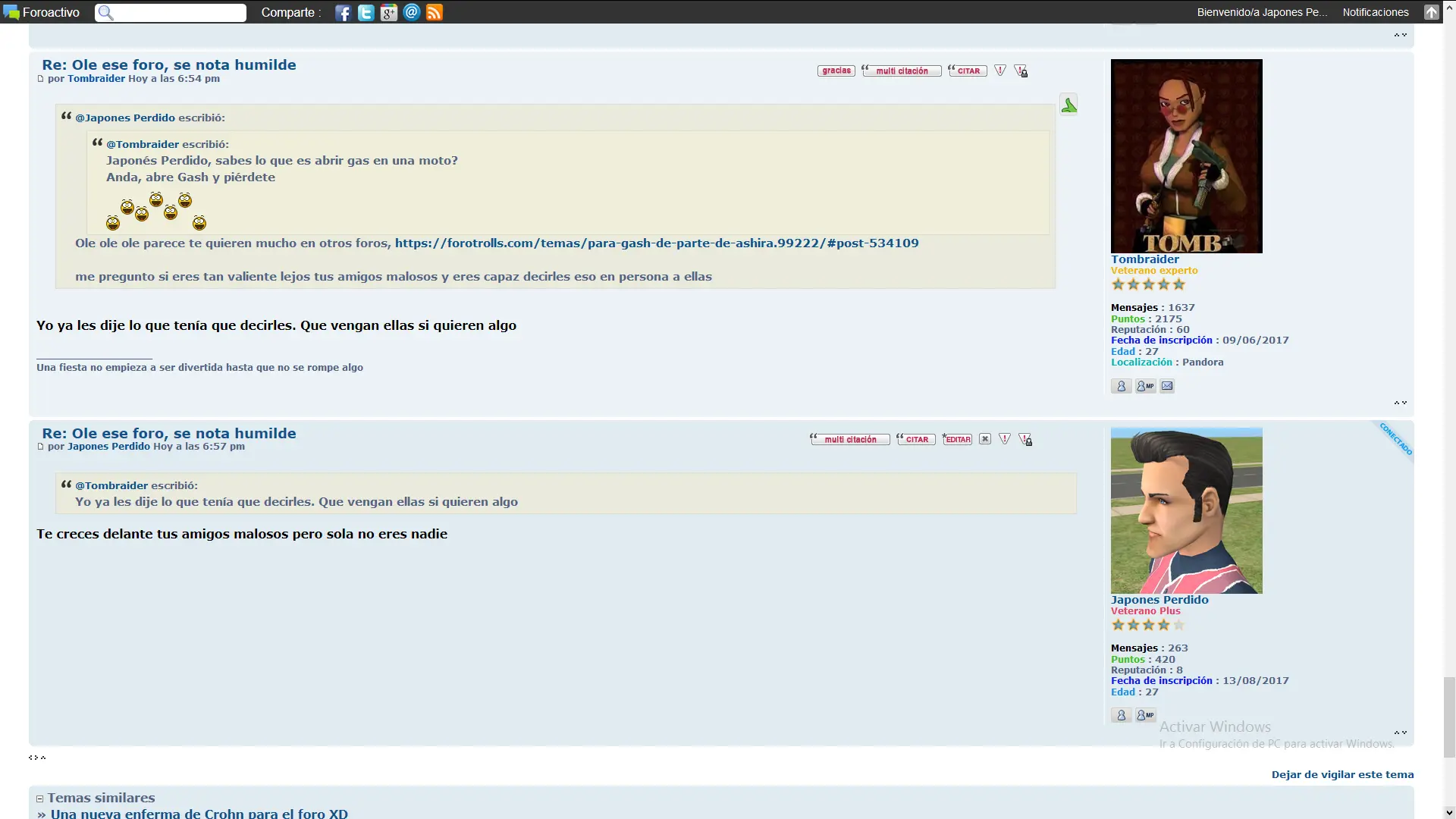Click 'CITAR' on Japones Perdido's post

pyautogui.click(x=916, y=439)
